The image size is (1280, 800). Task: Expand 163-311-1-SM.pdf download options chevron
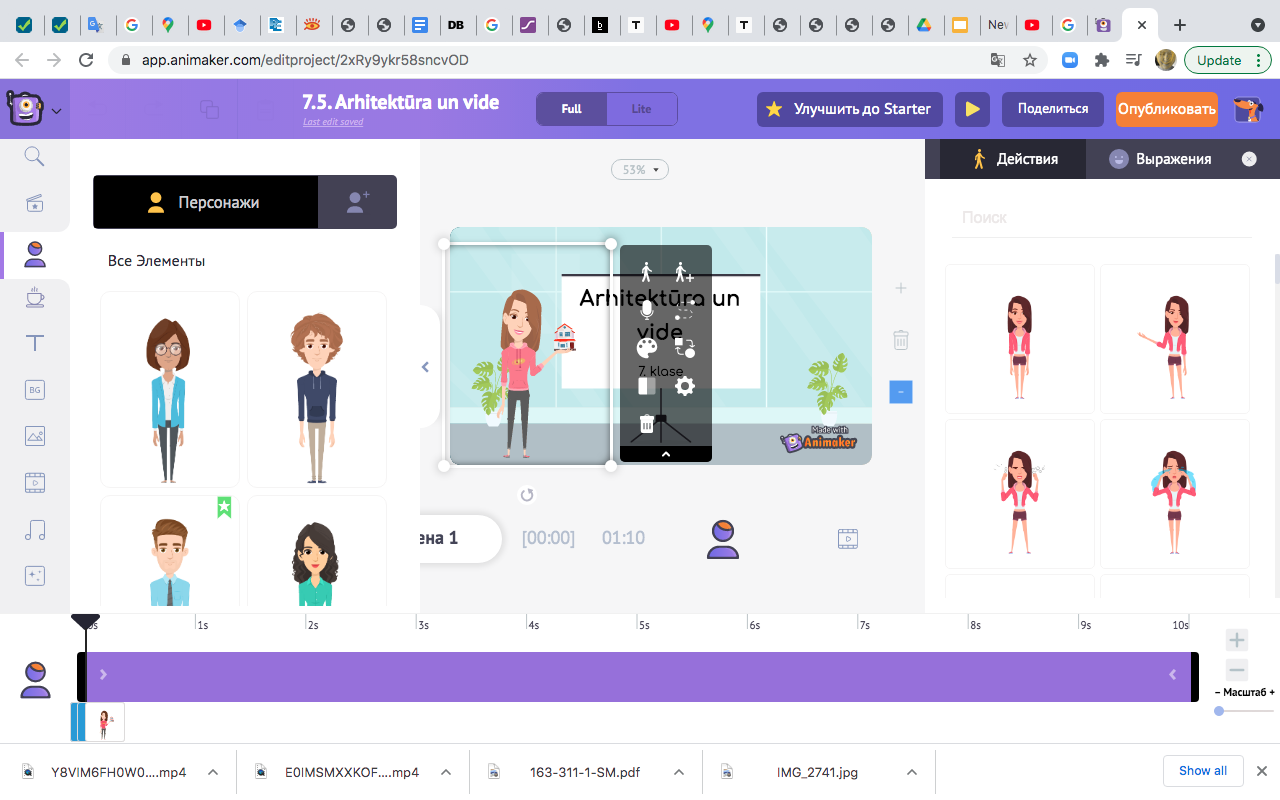[679, 772]
